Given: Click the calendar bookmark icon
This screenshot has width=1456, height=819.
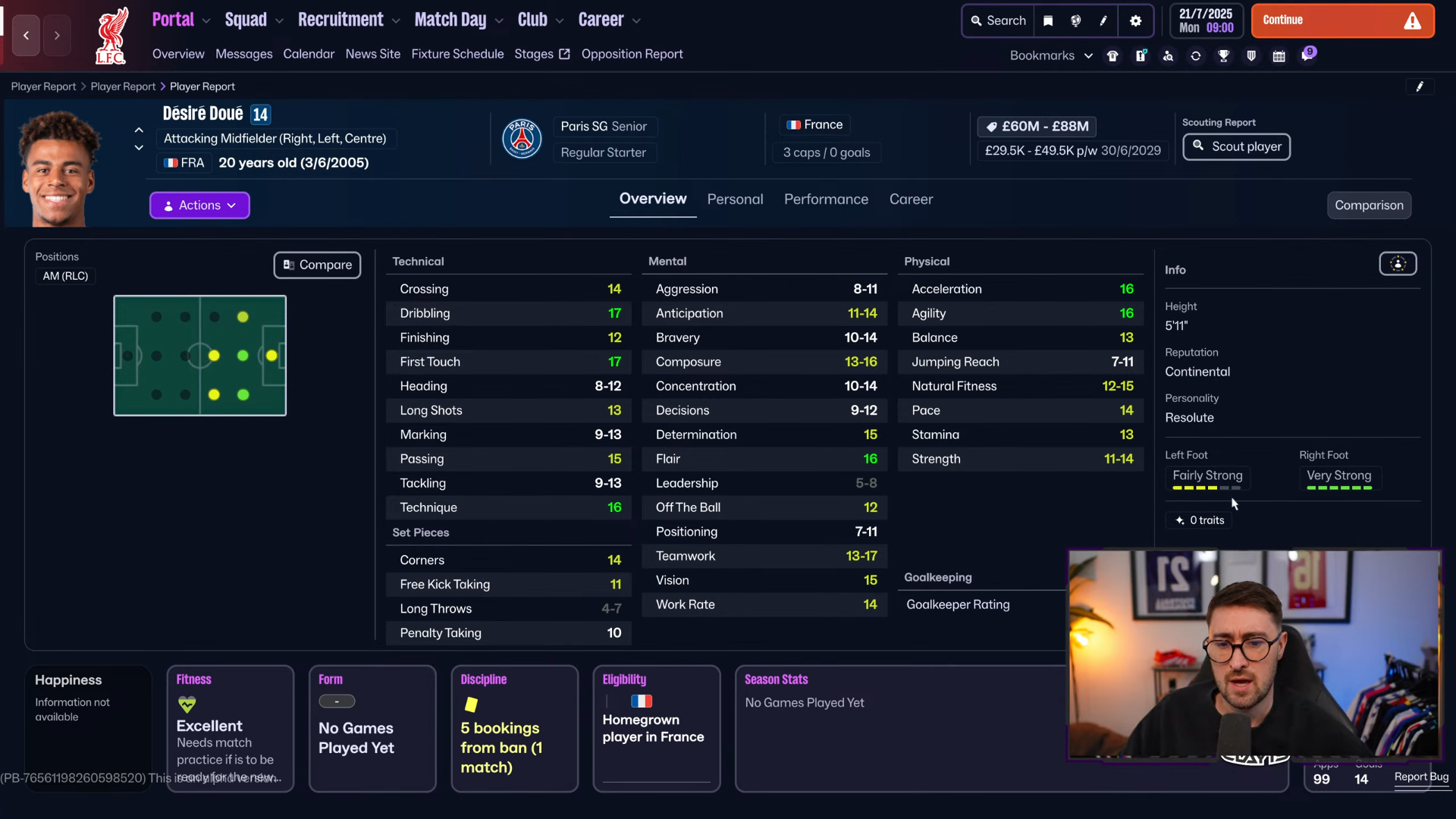Looking at the screenshot, I should [1279, 55].
